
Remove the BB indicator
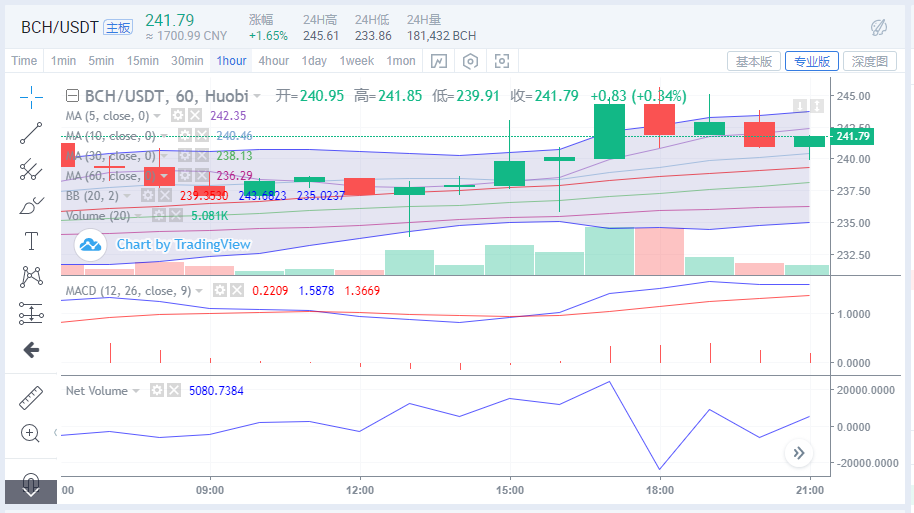(x=165, y=195)
